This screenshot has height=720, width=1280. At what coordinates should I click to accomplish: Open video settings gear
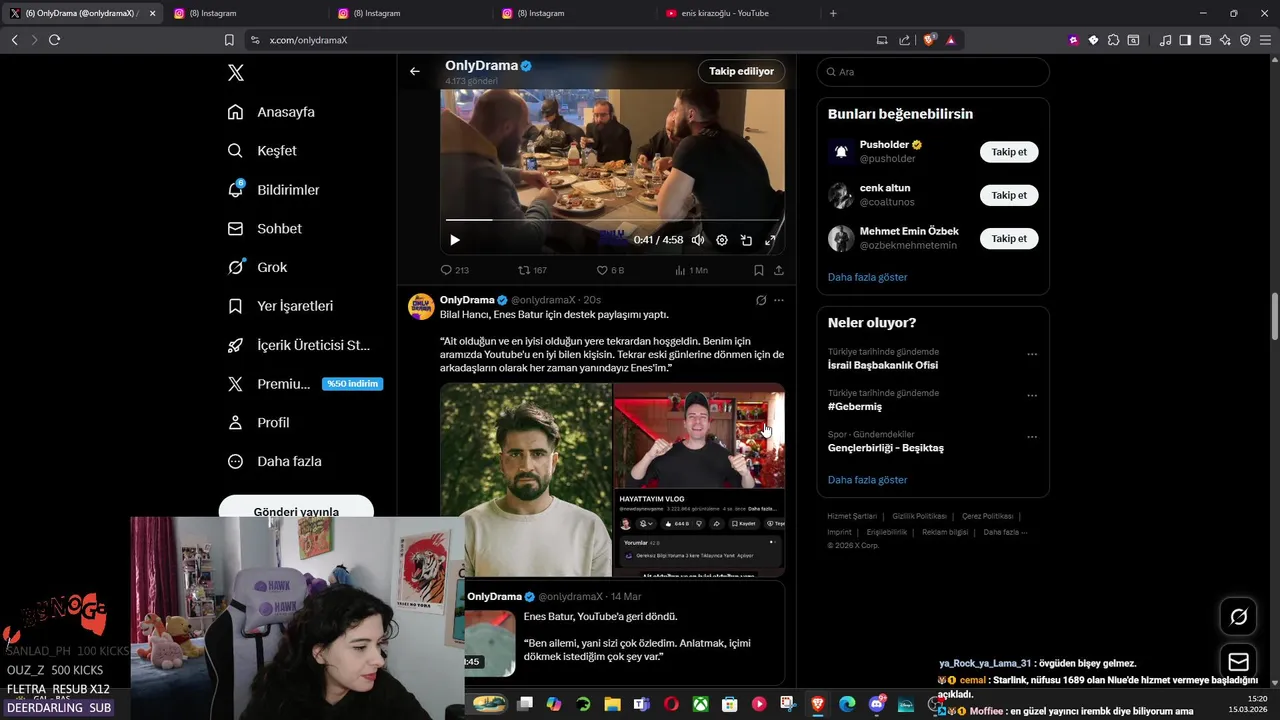tap(722, 240)
